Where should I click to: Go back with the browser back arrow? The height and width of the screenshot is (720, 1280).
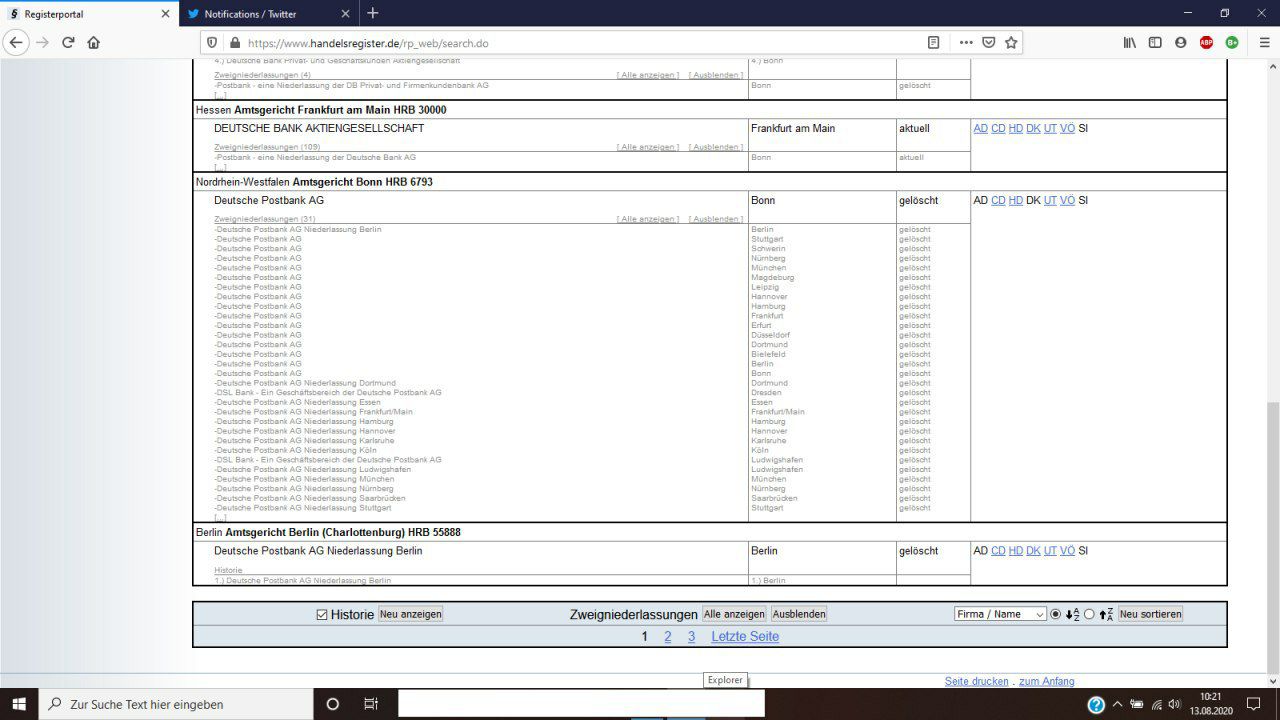16,43
